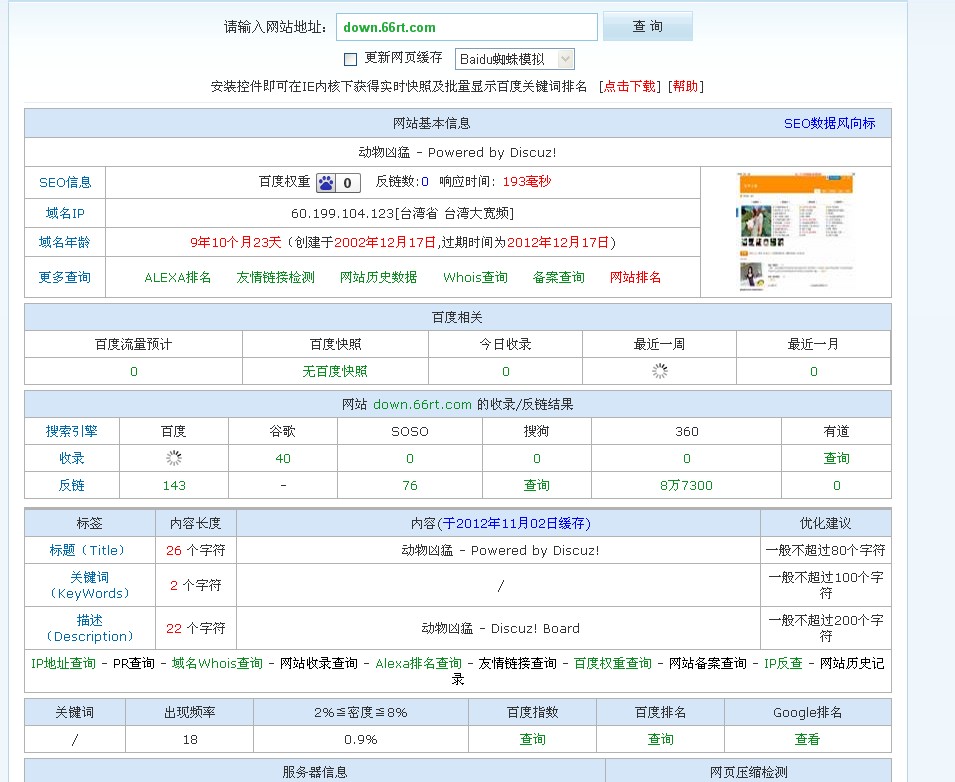955x782 pixels.
Task: Click 360 反链 count 8万7300
Action: 686,485
